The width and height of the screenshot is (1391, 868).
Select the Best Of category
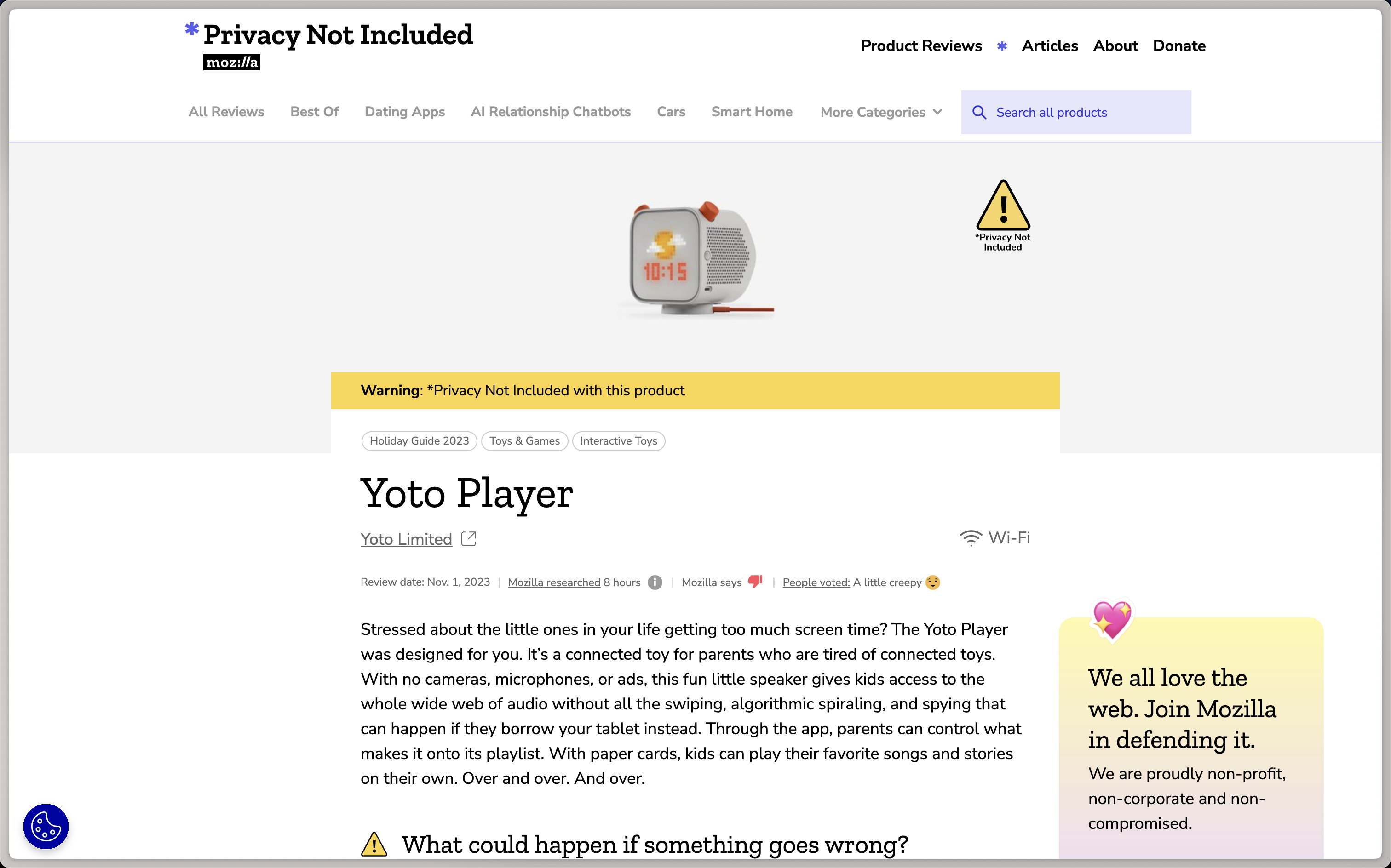314,111
